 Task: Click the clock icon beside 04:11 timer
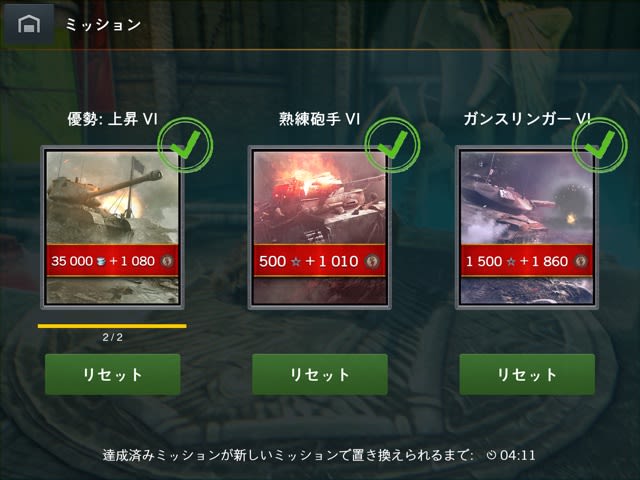tap(491, 455)
